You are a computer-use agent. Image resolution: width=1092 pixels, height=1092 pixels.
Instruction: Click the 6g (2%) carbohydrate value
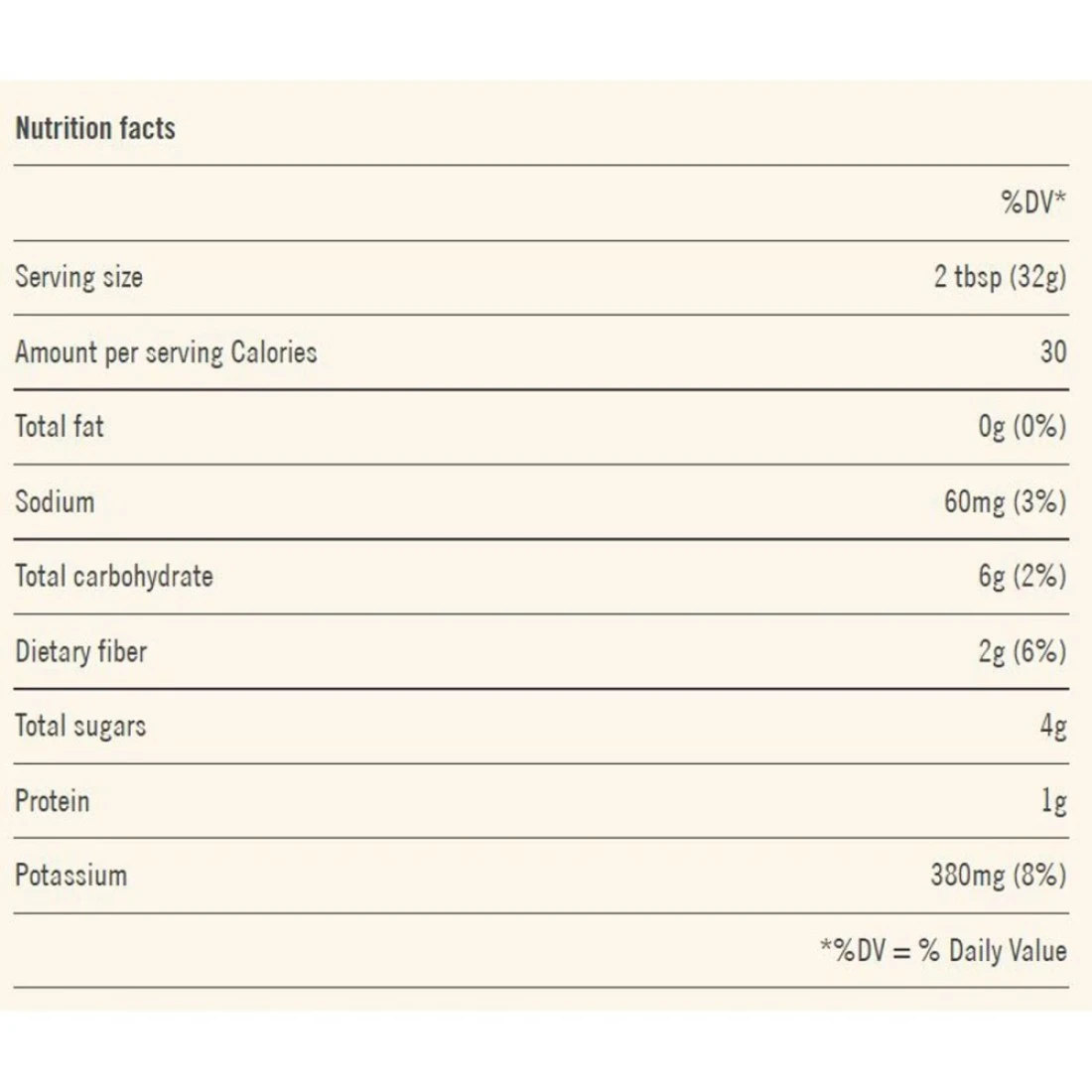click(1022, 577)
